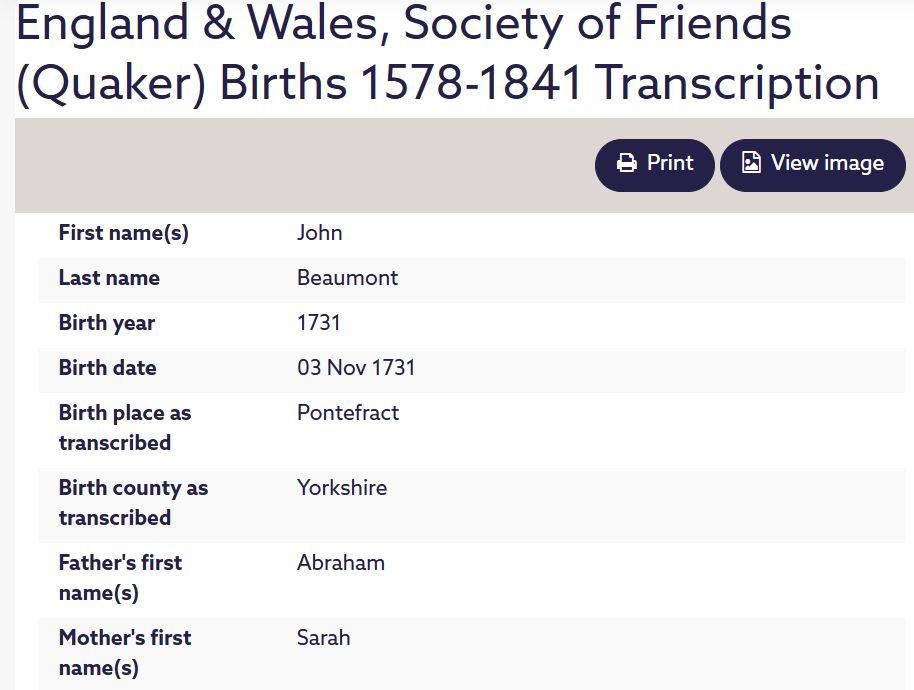Image resolution: width=914 pixels, height=690 pixels.
Task: Select the birth place value Pontefract
Action: point(348,413)
